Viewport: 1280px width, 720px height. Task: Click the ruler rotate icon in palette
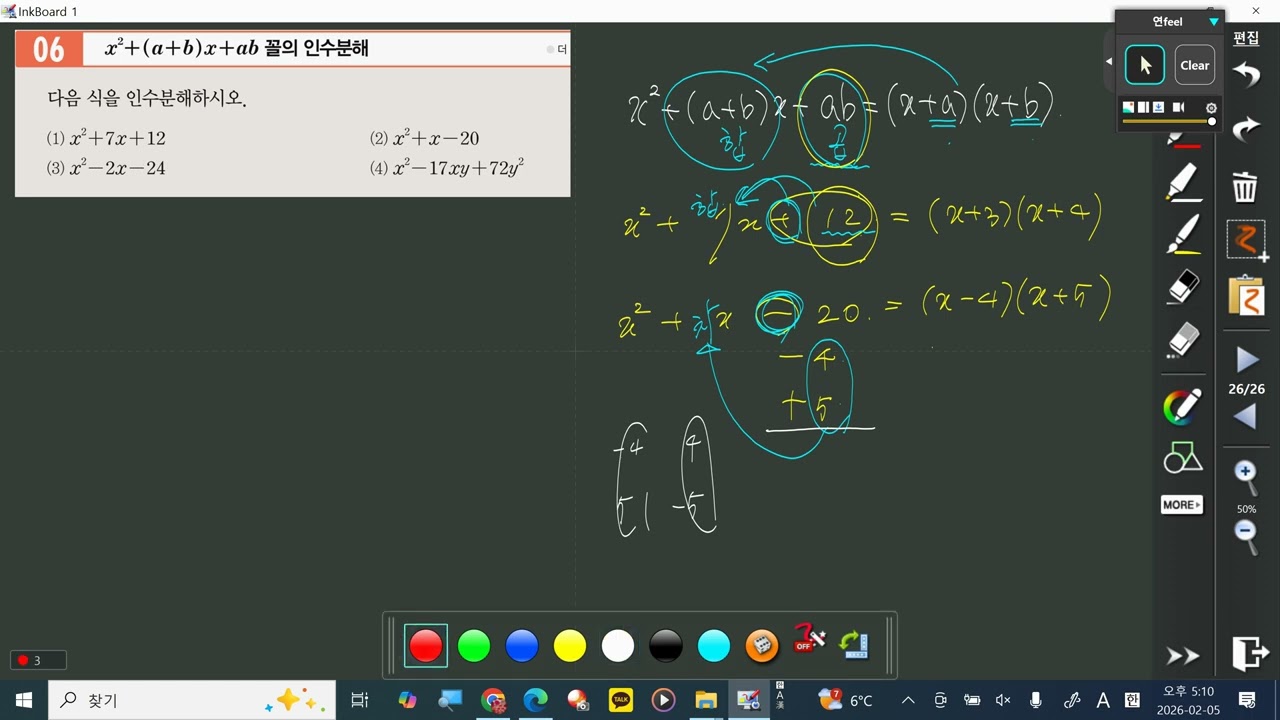point(853,646)
